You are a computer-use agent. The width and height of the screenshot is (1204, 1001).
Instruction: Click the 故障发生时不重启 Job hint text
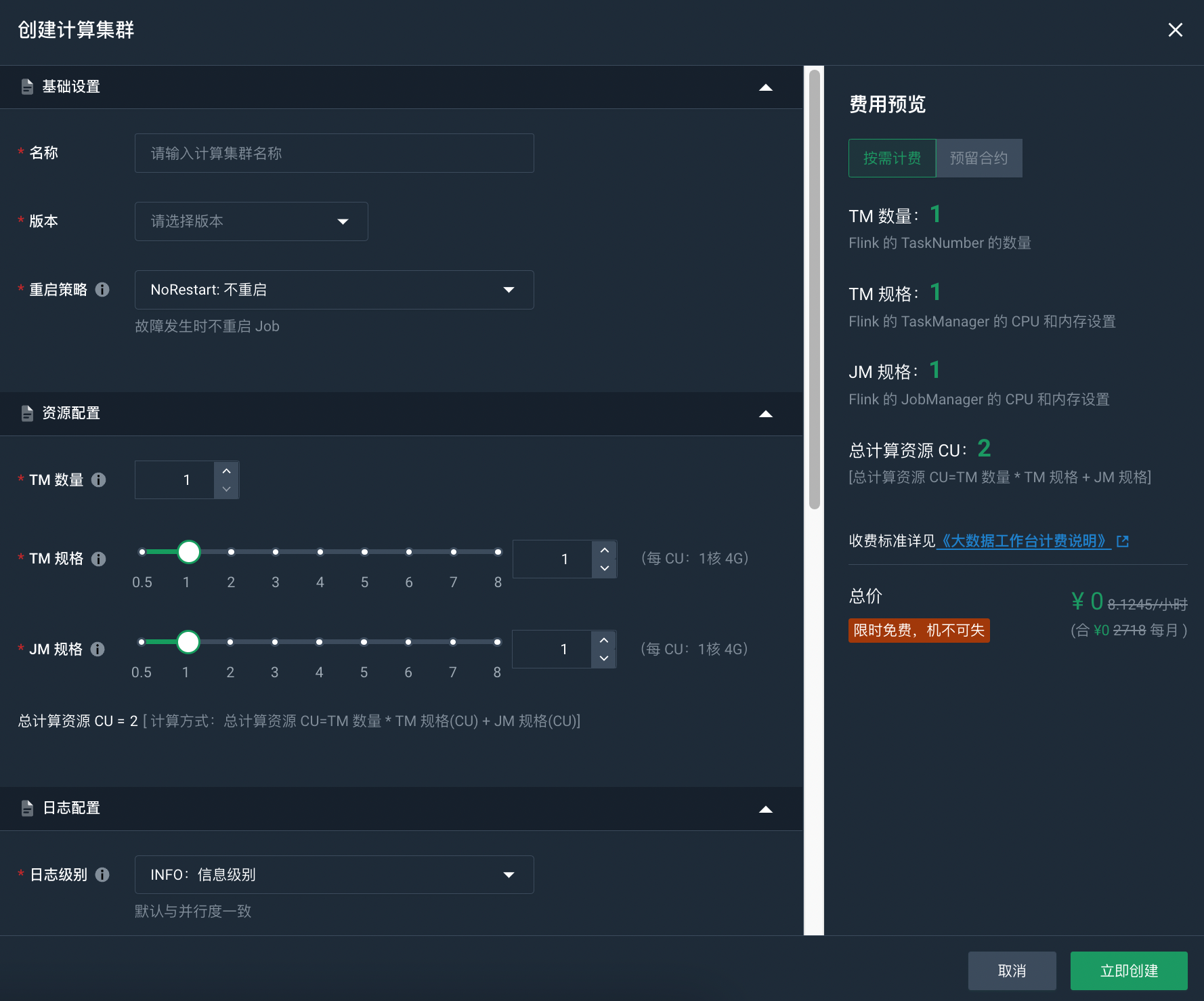[207, 326]
